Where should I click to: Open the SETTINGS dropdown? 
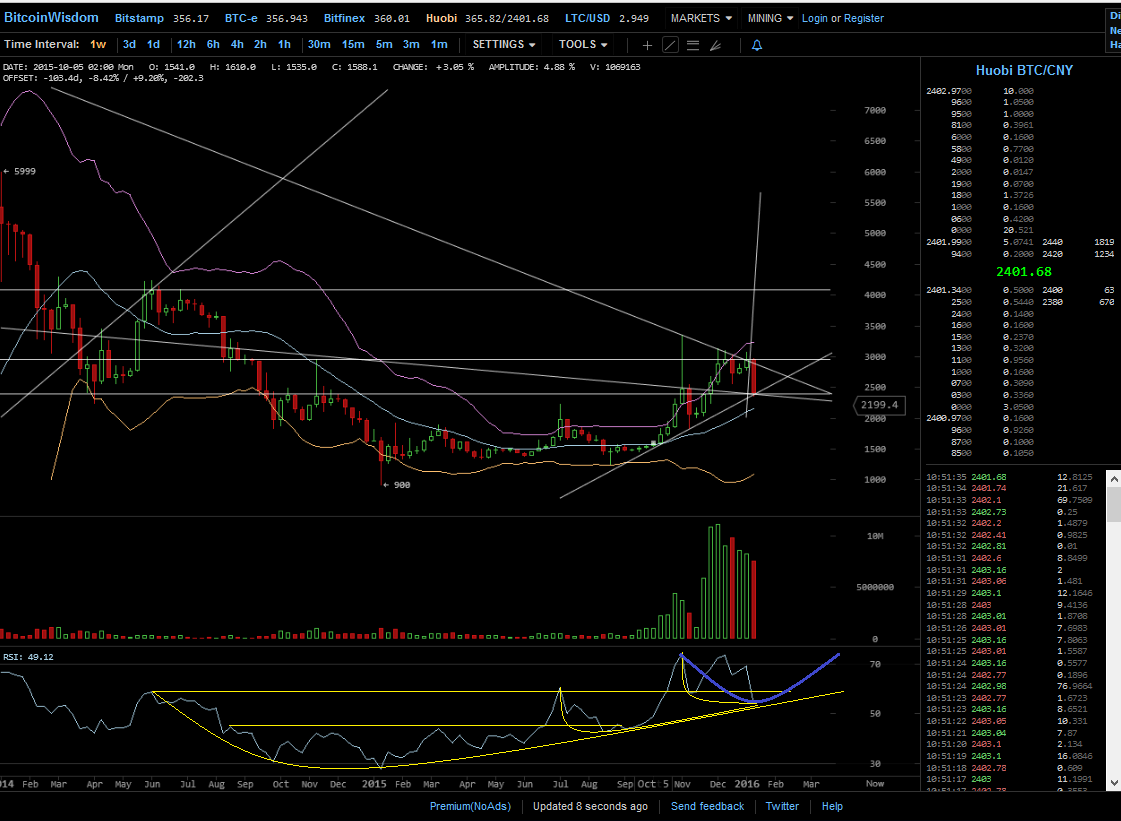[503, 44]
